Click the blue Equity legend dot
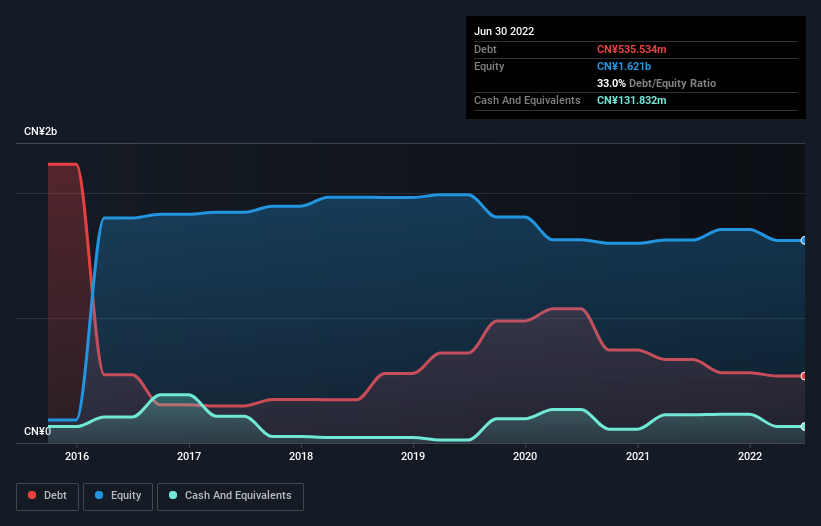This screenshot has width=821, height=526. (99, 495)
